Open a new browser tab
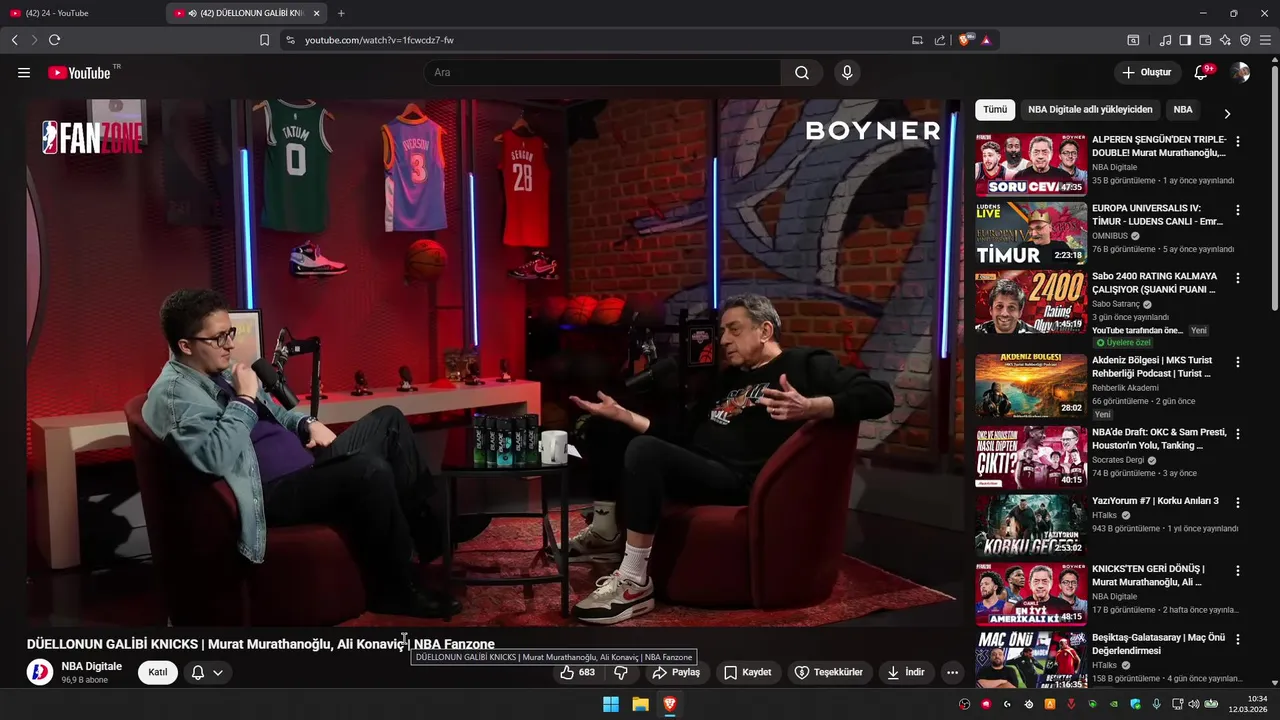This screenshot has height=720, width=1280. [341, 13]
